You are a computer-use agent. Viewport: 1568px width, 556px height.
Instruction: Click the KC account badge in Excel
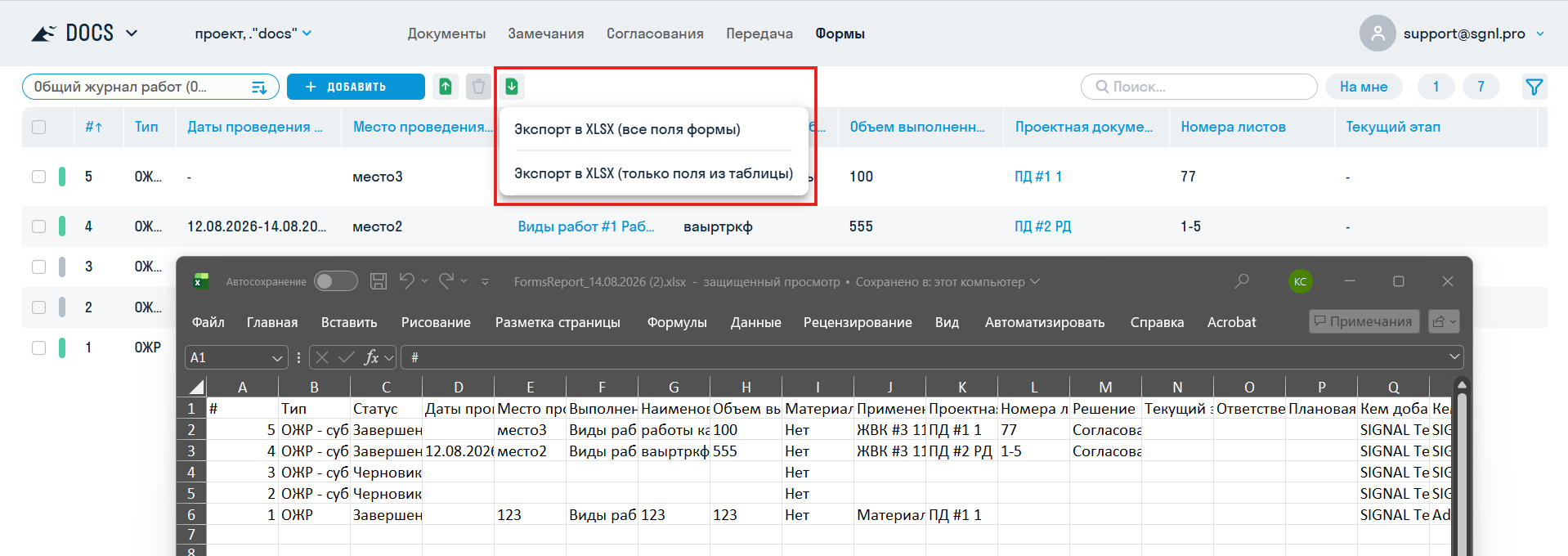coord(1300,281)
